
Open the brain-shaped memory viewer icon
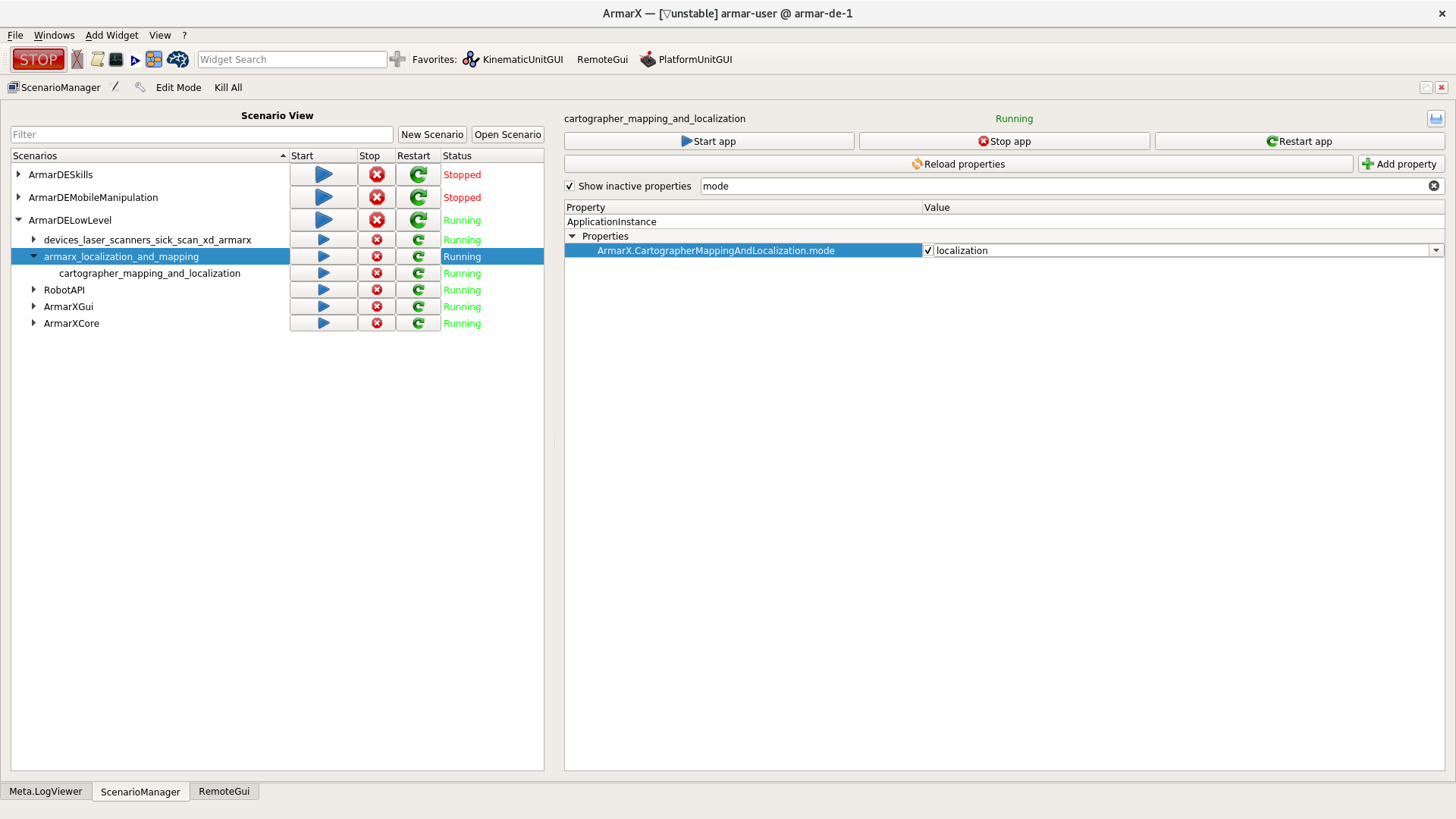point(177,59)
